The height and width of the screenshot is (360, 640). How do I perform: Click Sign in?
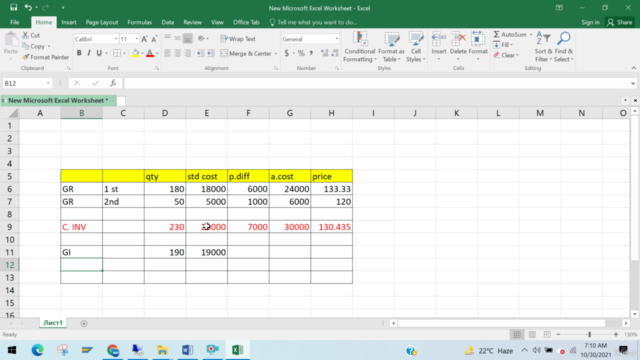coord(590,22)
